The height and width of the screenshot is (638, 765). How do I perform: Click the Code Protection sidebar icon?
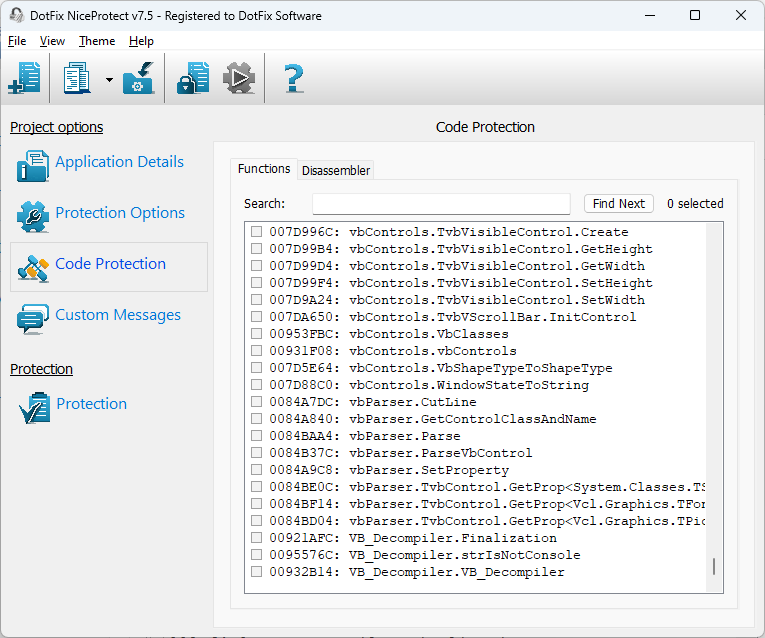tap(33, 268)
